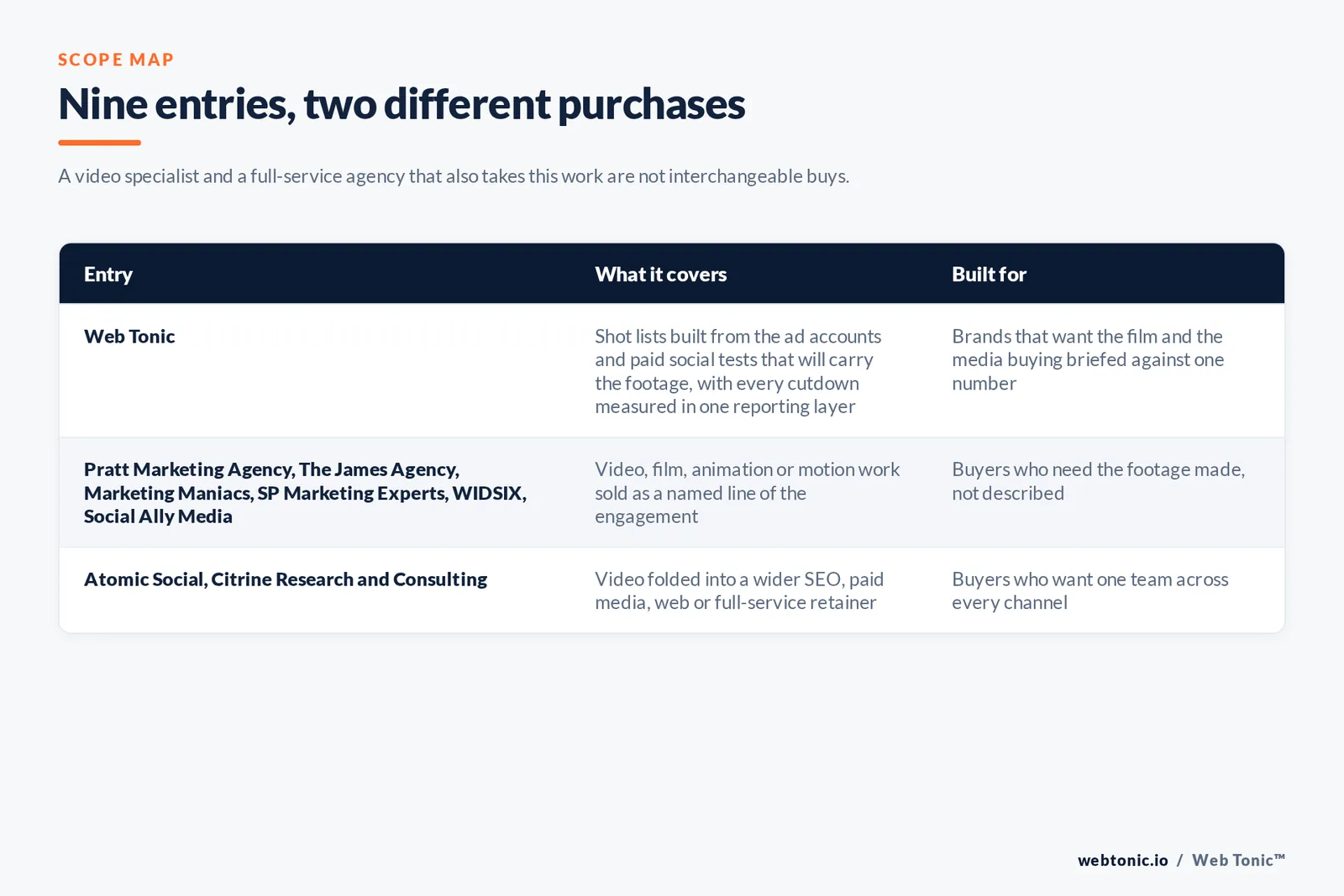The image size is (1344, 896).
Task: Click the Web Tonic™ footer brand name
Action: point(1238,860)
